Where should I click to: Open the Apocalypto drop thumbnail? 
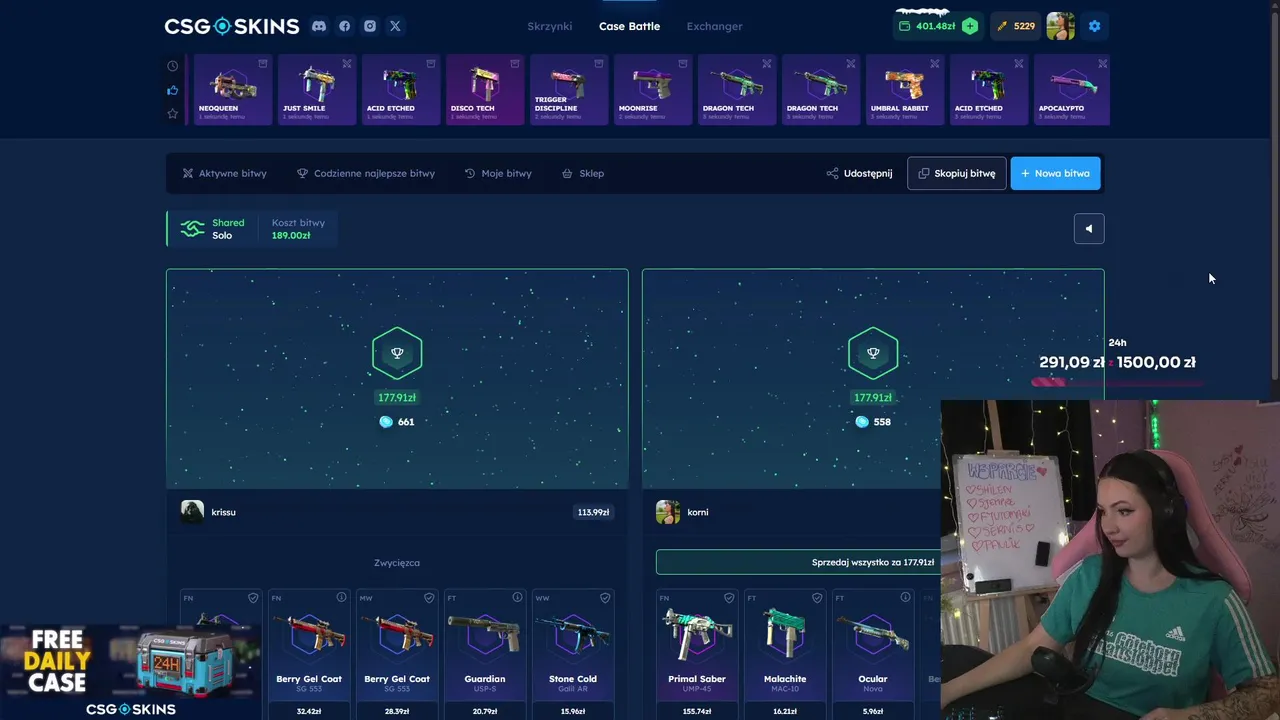1071,89
